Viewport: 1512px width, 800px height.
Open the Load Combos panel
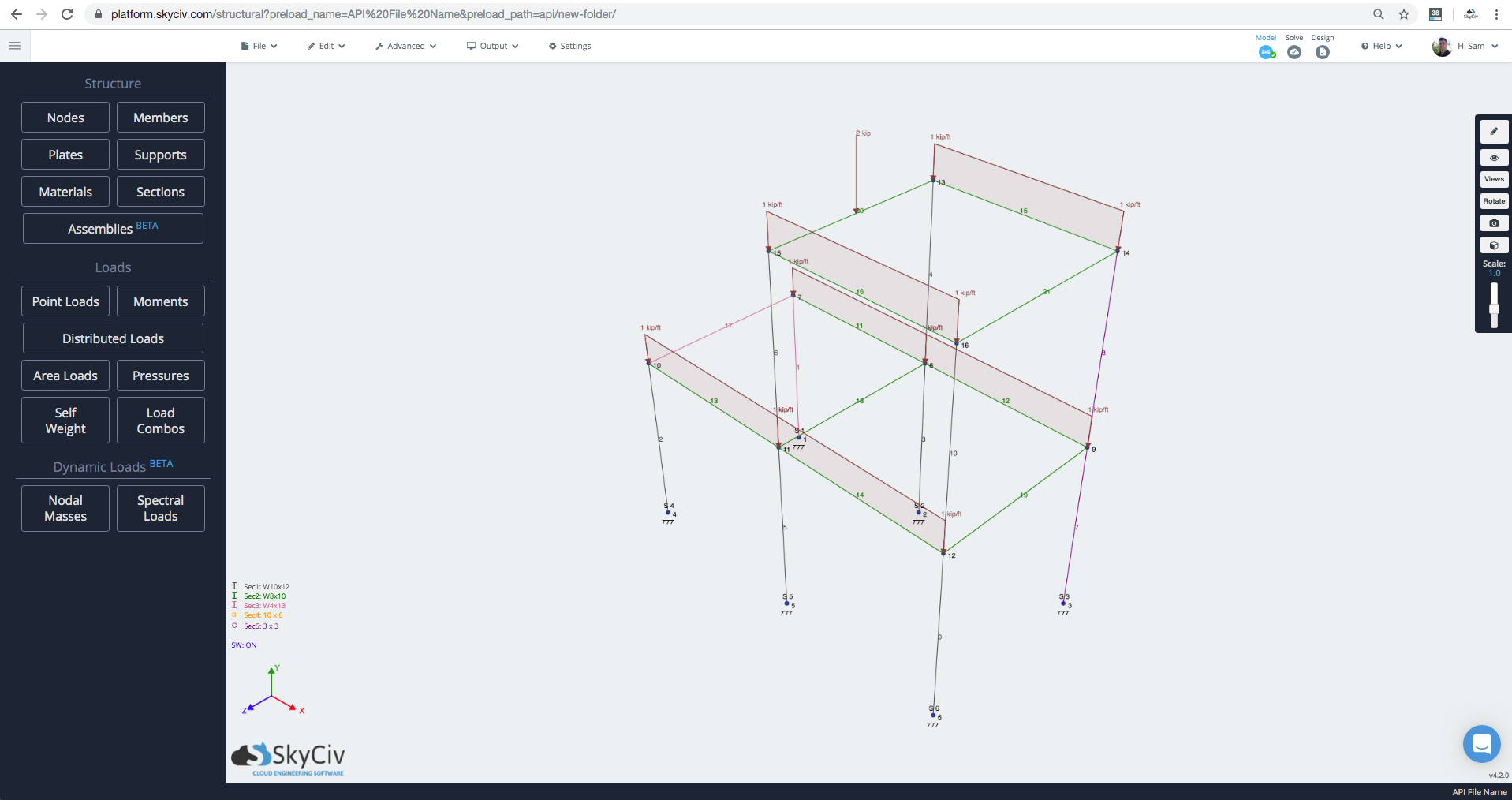click(x=160, y=421)
